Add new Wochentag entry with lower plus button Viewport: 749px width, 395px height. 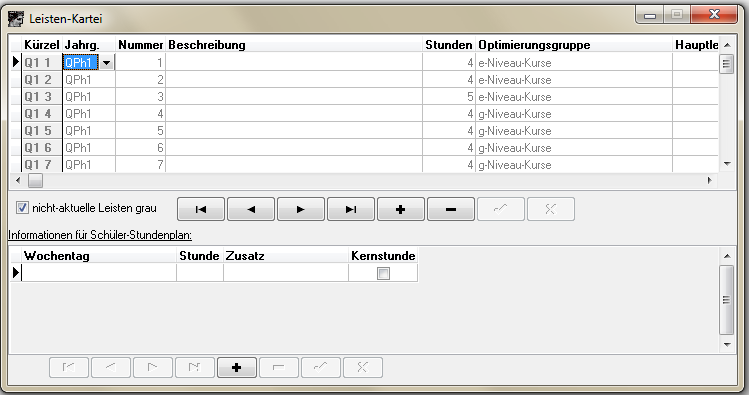(x=236, y=367)
